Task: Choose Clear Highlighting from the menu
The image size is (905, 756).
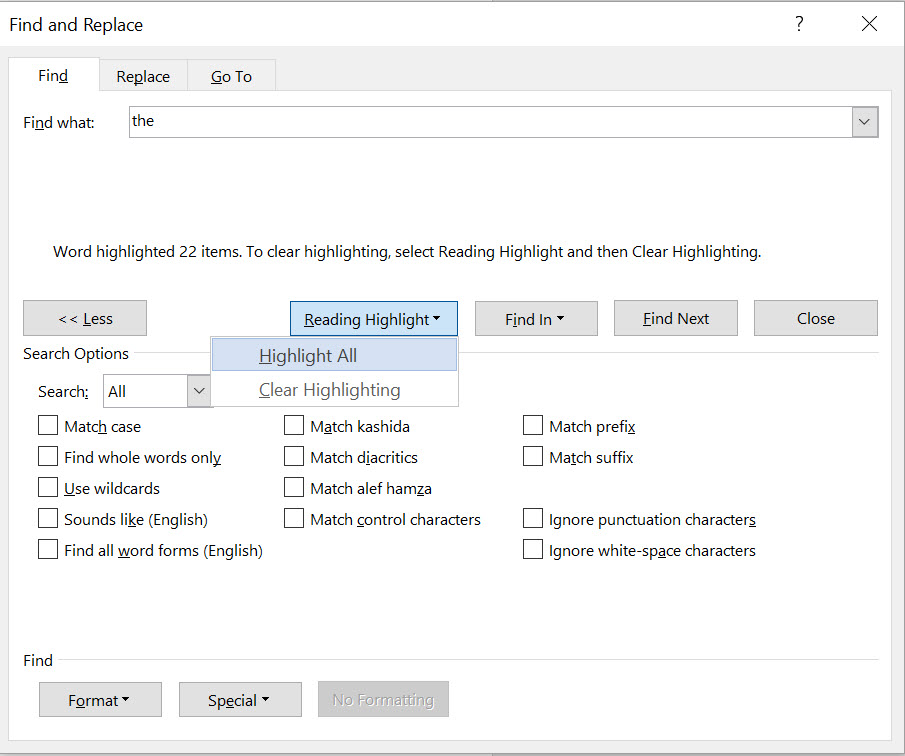Action: tap(334, 390)
